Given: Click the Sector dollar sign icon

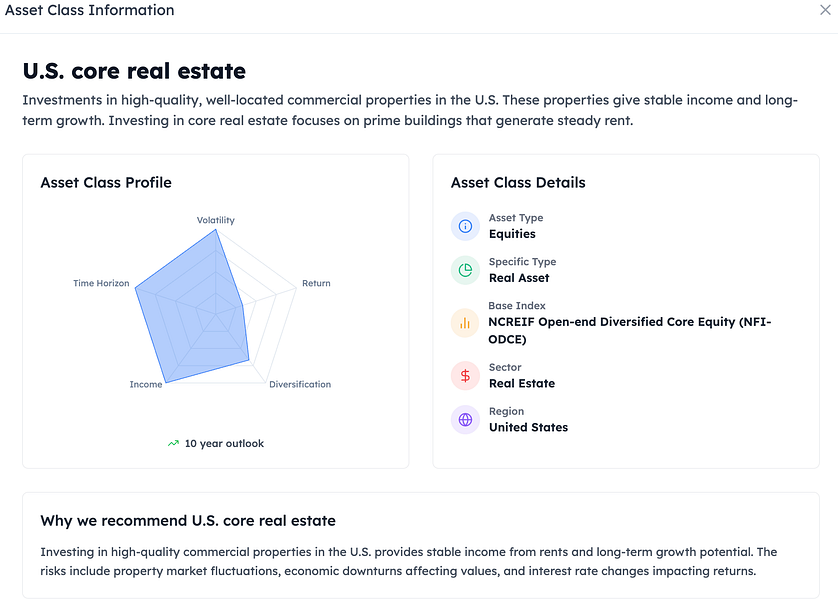Looking at the screenshot, I should click(465, 375).
